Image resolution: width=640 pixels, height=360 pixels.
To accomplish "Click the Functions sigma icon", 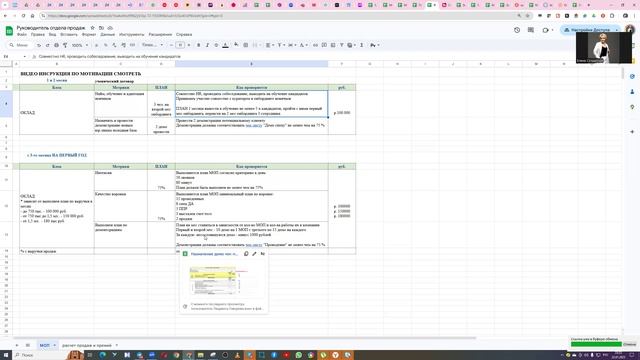I will [x=361, y=45].
